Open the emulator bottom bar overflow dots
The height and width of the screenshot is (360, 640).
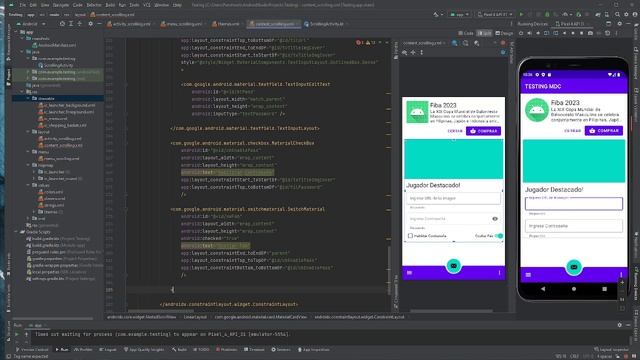coord(621,275)
